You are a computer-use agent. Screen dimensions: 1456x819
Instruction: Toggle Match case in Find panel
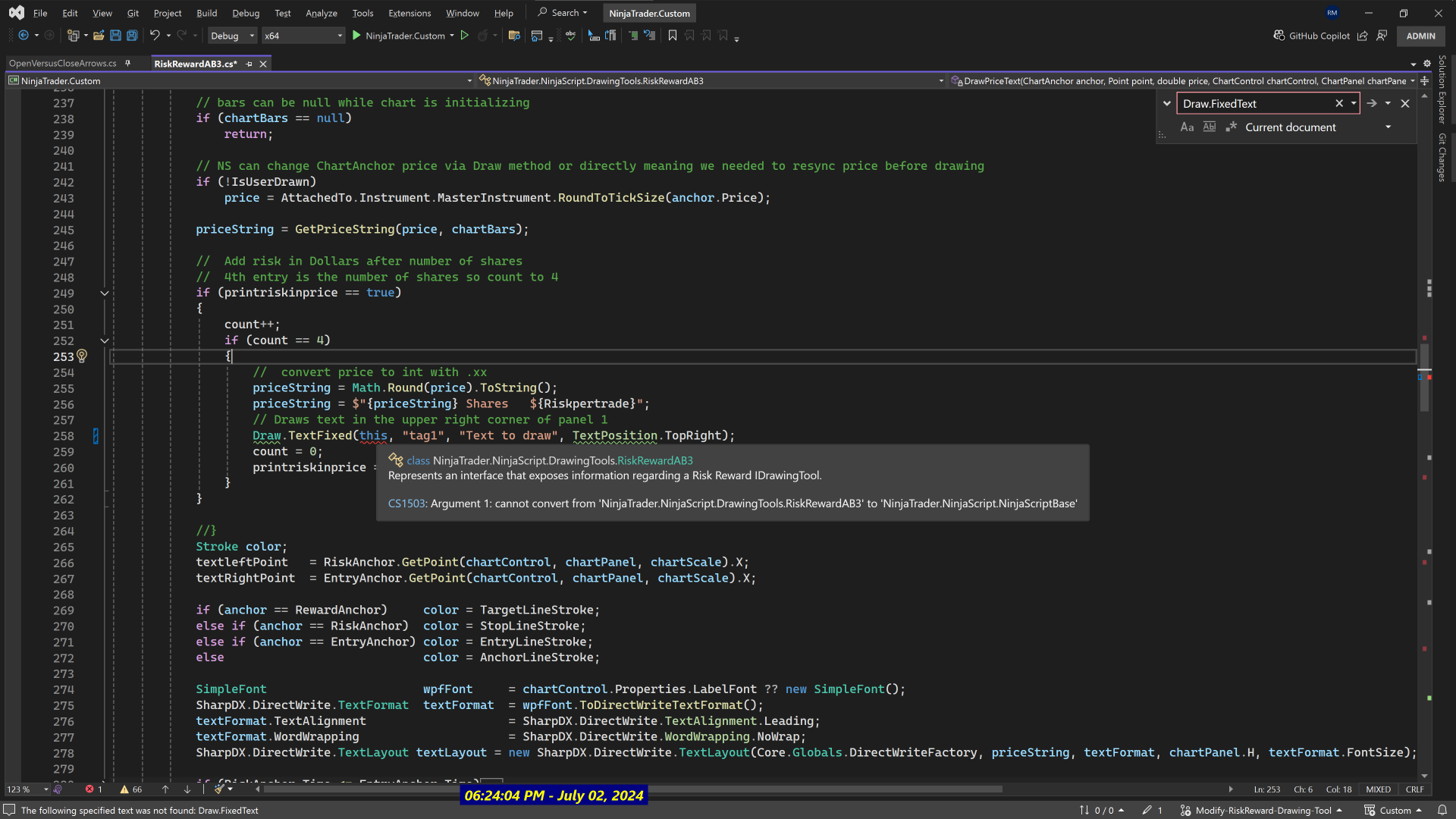pyautogui.click(x=1187, y=127)
